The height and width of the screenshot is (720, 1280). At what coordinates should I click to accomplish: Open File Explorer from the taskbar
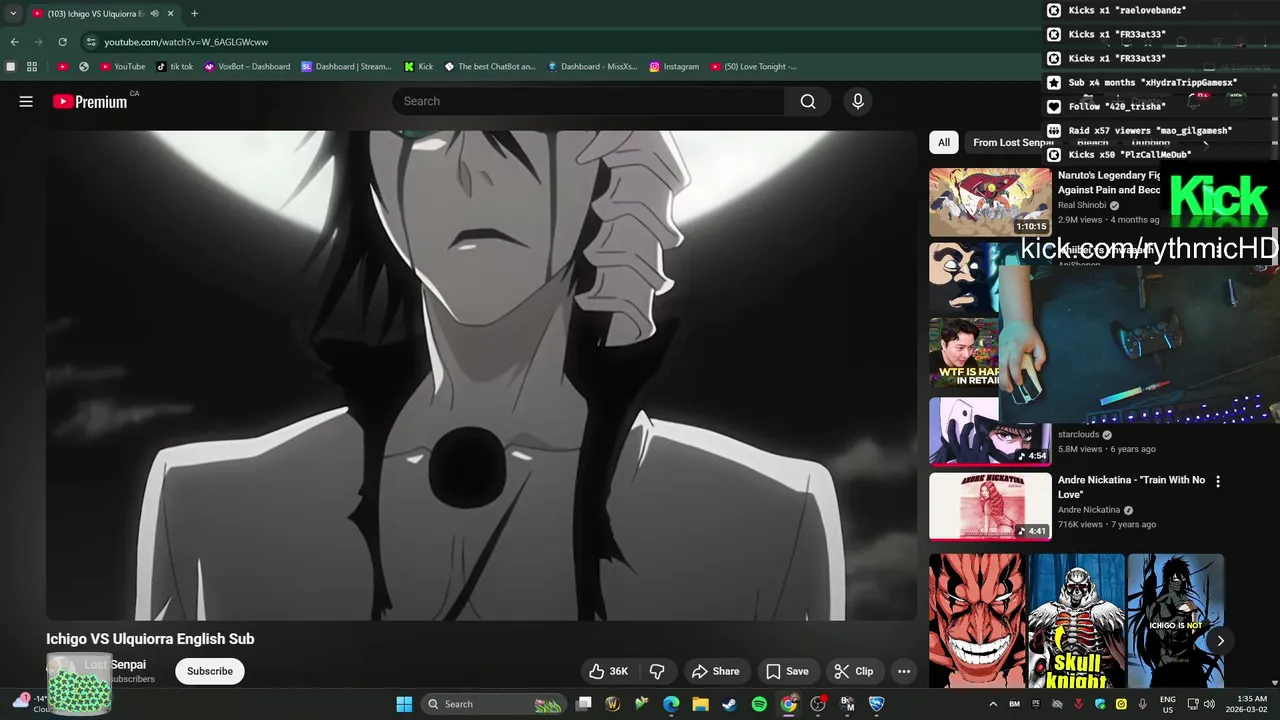pyautogui.click(x=700, y=704)
